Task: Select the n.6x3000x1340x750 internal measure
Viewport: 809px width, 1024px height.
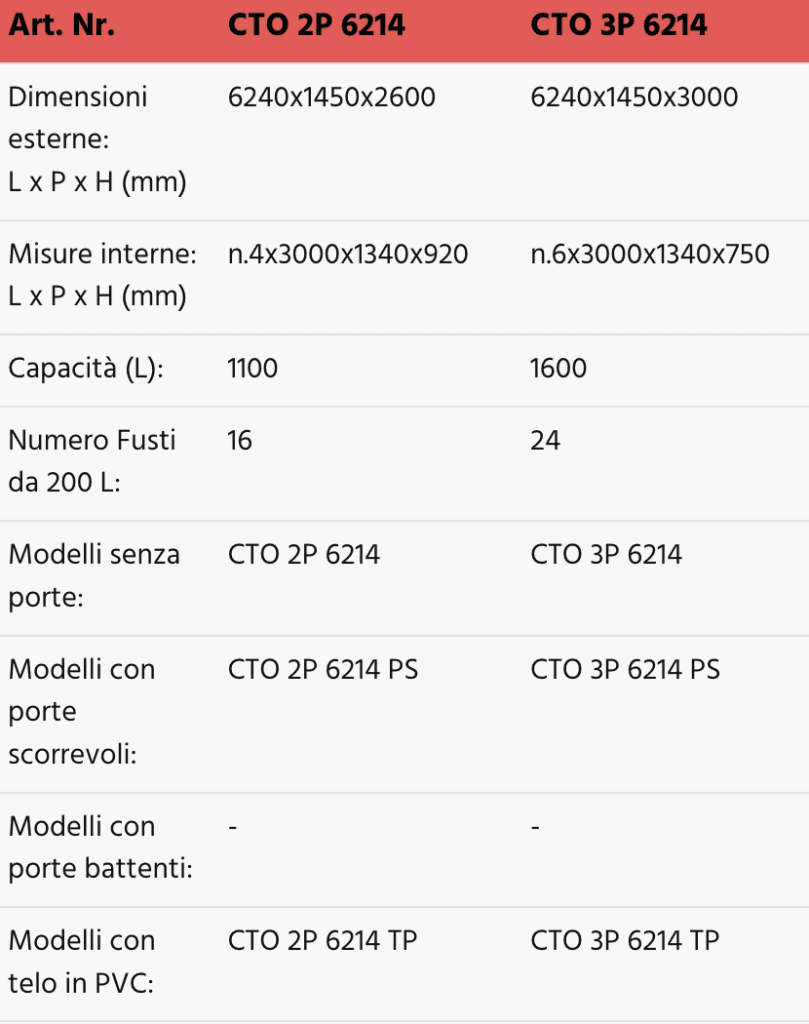Action: pyautogui.click(x=650, y=255)
